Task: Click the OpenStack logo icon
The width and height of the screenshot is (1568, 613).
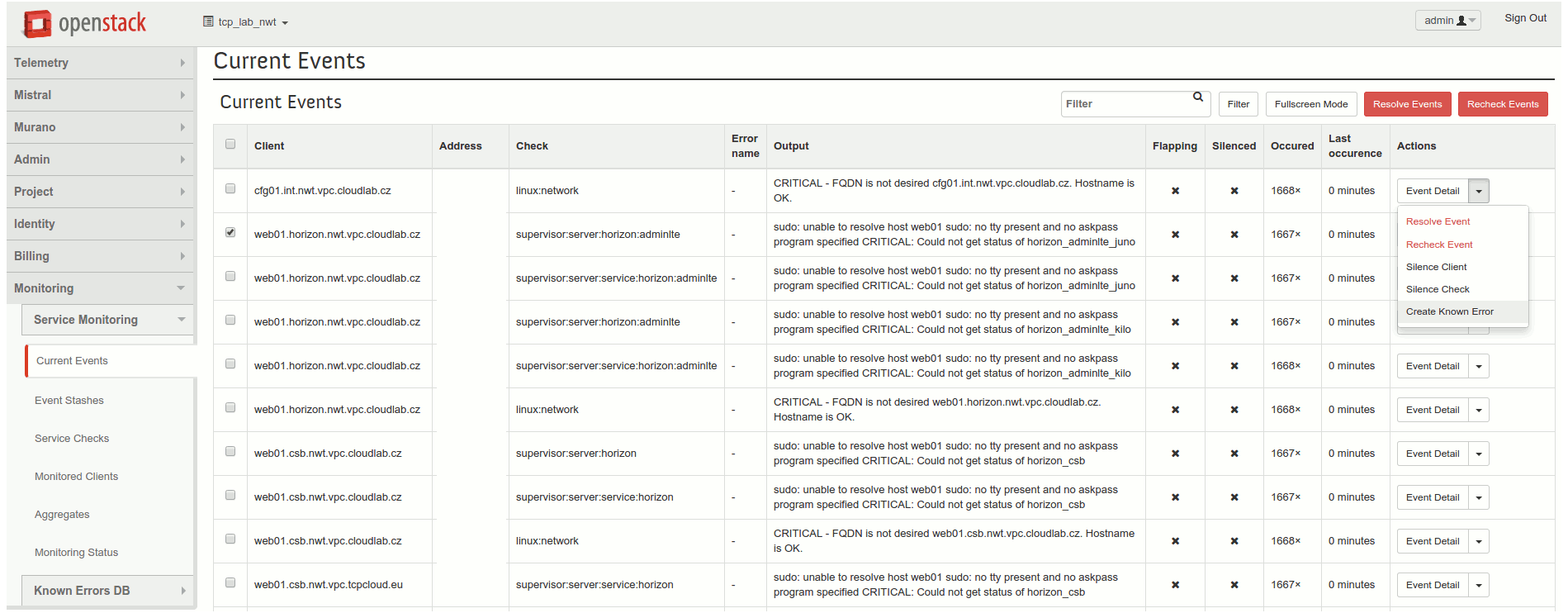Action: click(x=37, y=24)
